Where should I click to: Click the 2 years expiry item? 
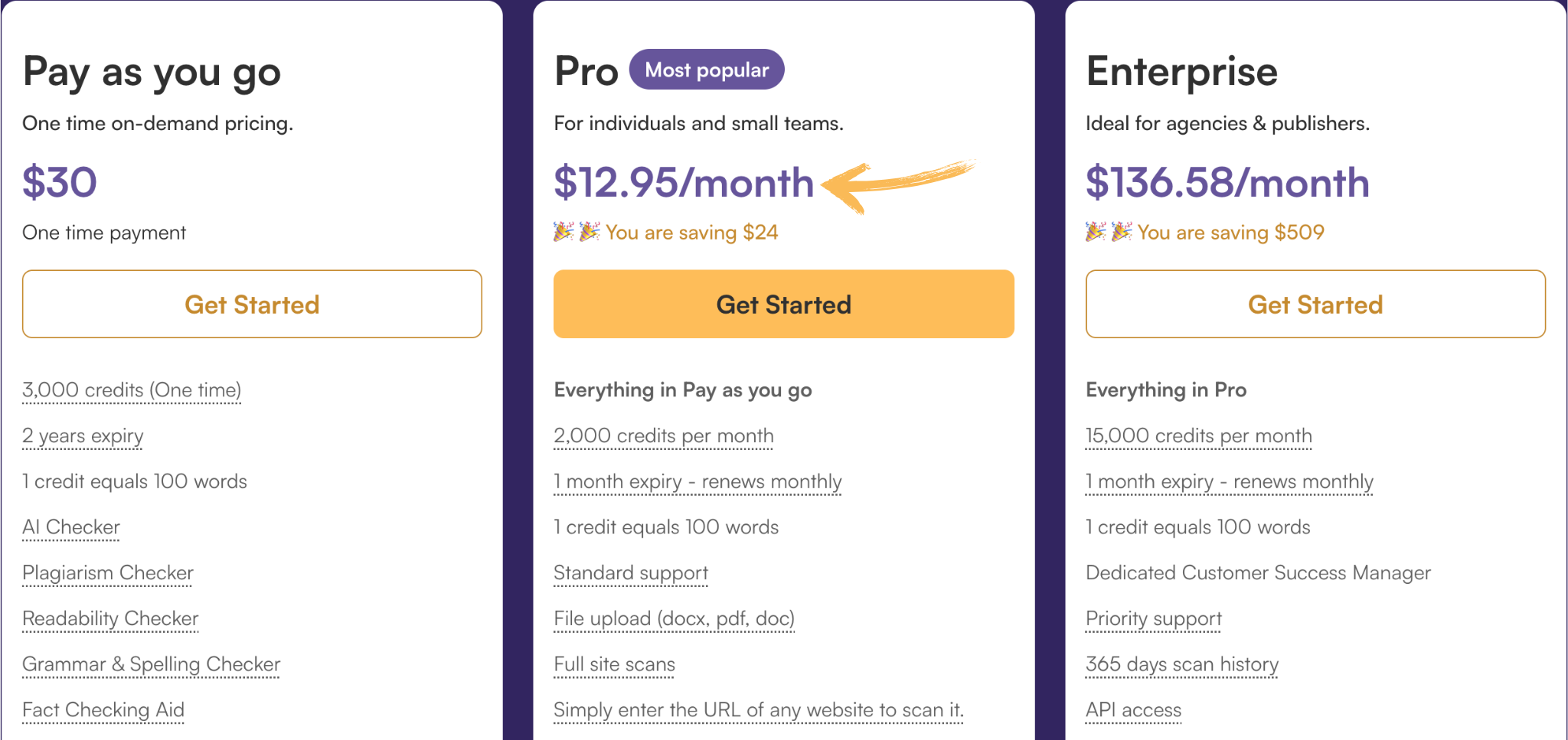click(83, 436)
